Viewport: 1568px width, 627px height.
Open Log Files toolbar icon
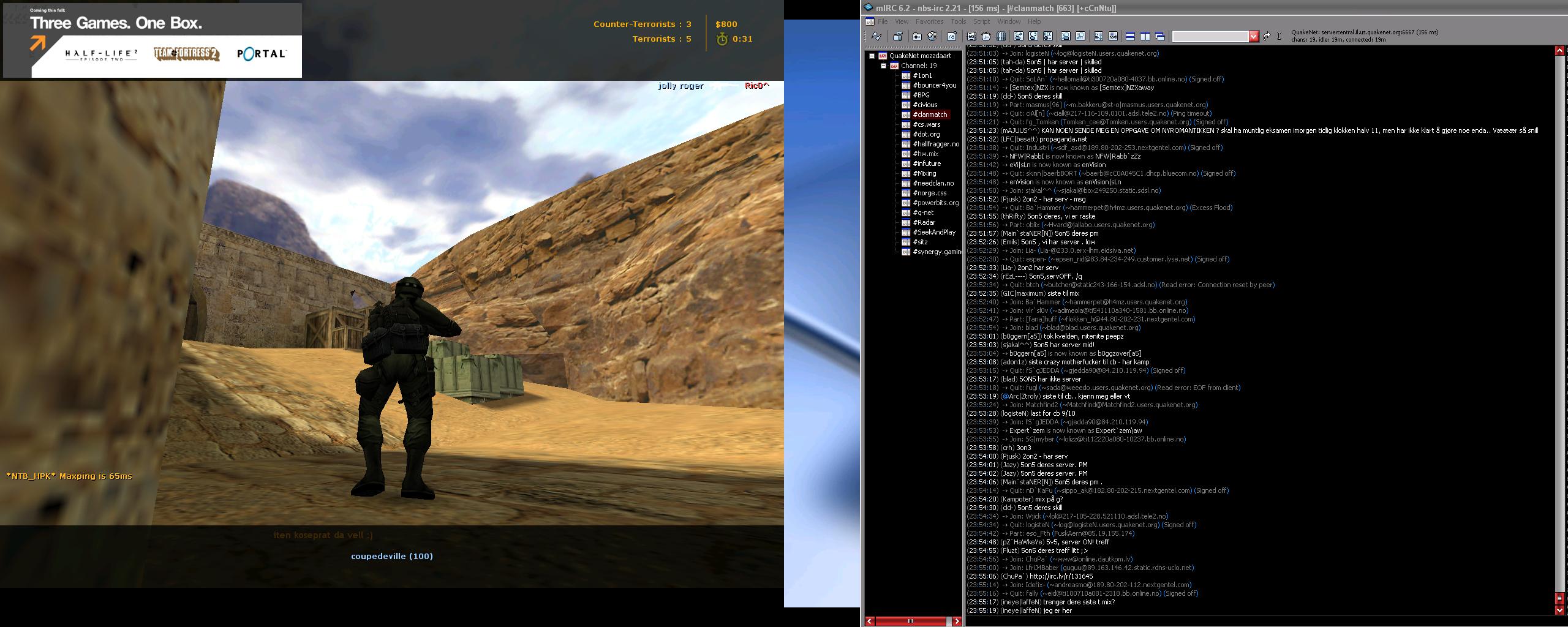click(1080, 36)
